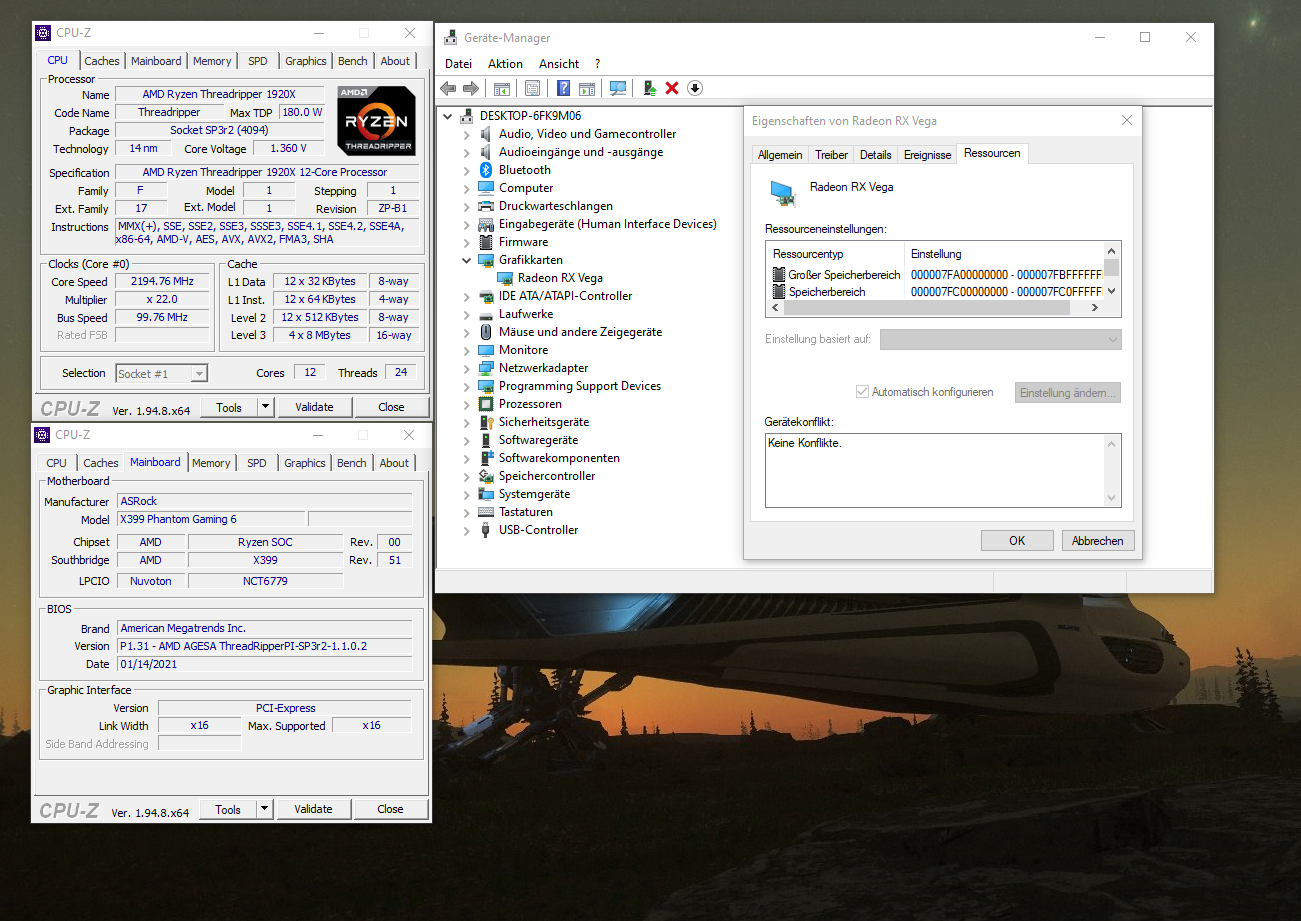The width and height of the screenshot is (1301, 921).
Task: Click the Einstellung ändern button
Action: point(1068,393)
